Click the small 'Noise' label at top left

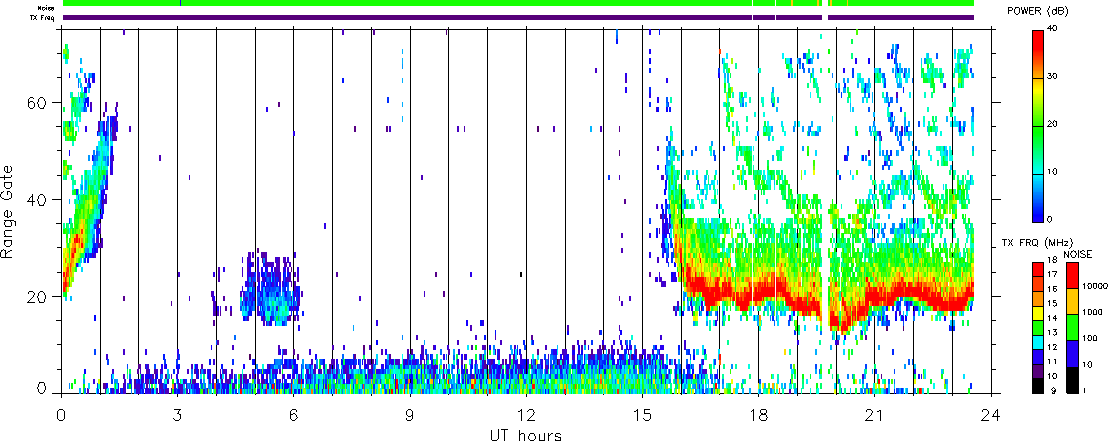coord(47,8)
